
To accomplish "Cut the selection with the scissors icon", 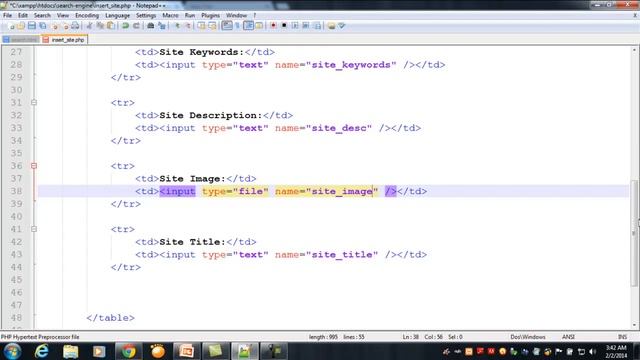I will click(x=89, y=26).
